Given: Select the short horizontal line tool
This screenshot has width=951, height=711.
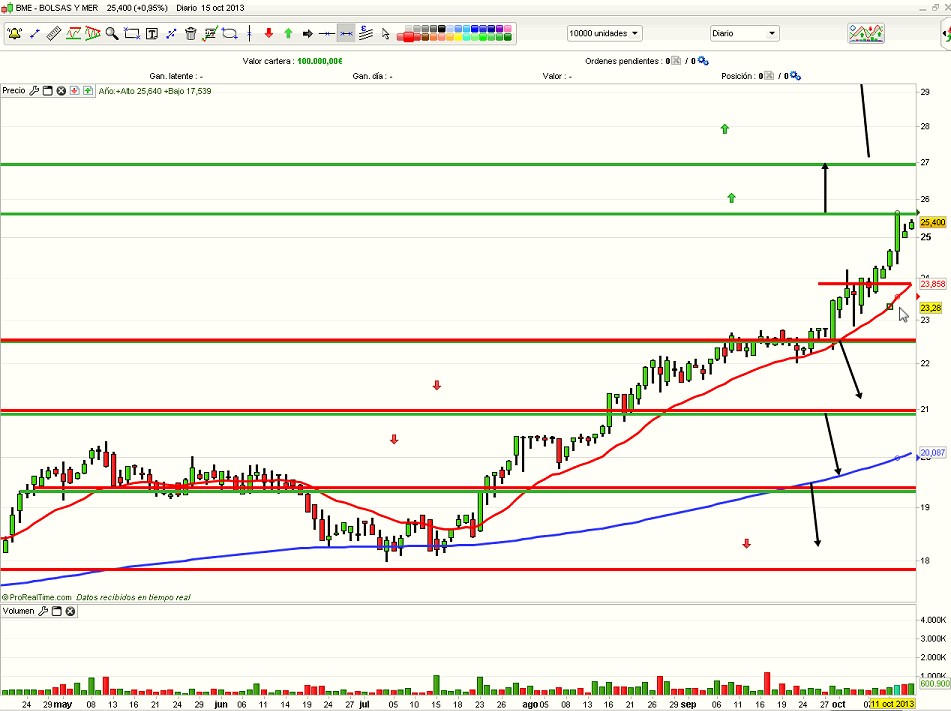Looking at the screenshot, I should [327, 33].
